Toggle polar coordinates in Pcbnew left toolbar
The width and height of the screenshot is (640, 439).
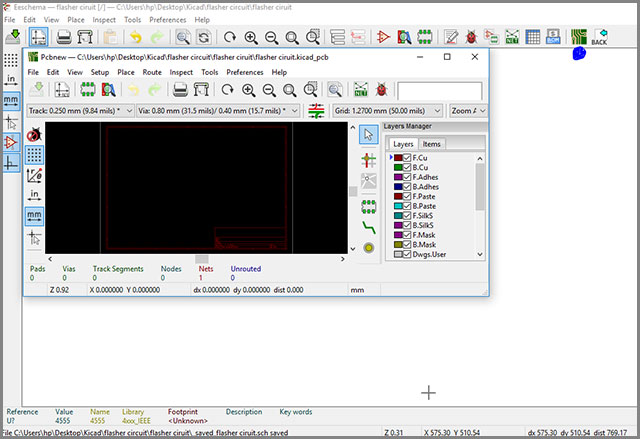click(34, 175)
